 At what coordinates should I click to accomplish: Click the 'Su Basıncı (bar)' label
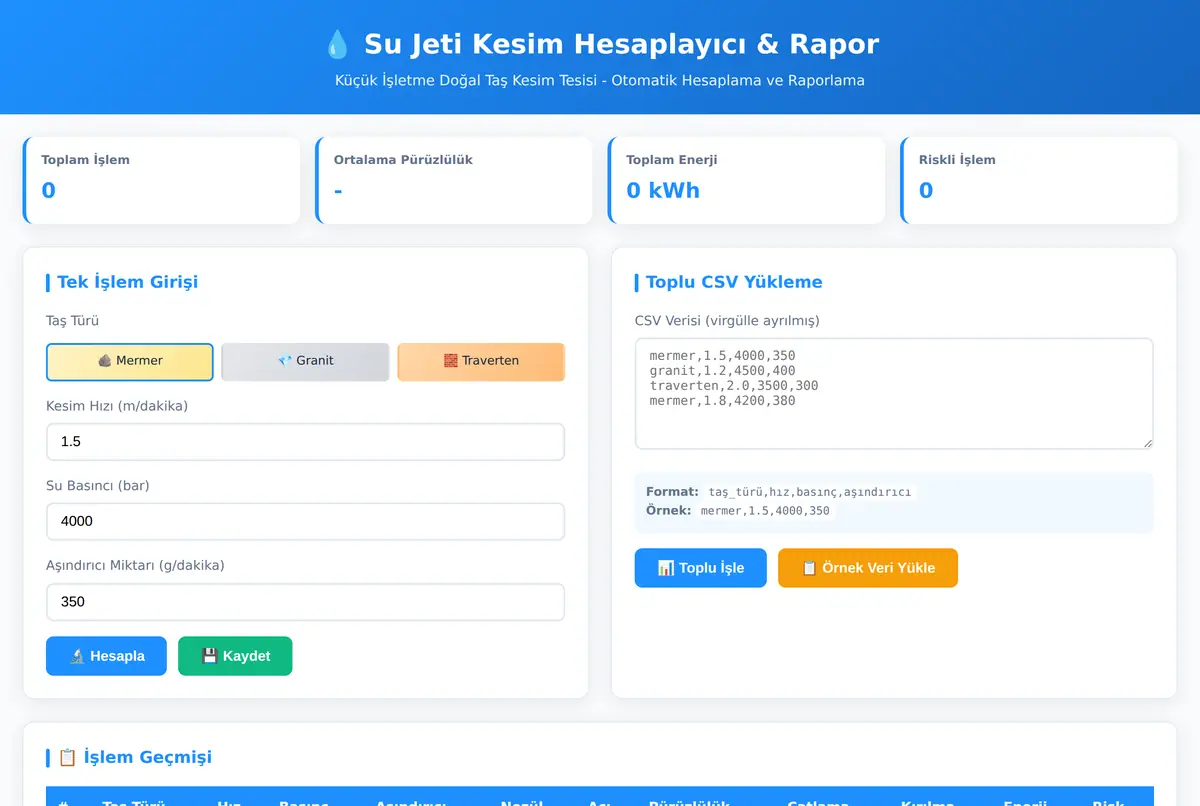pos(98,485)
